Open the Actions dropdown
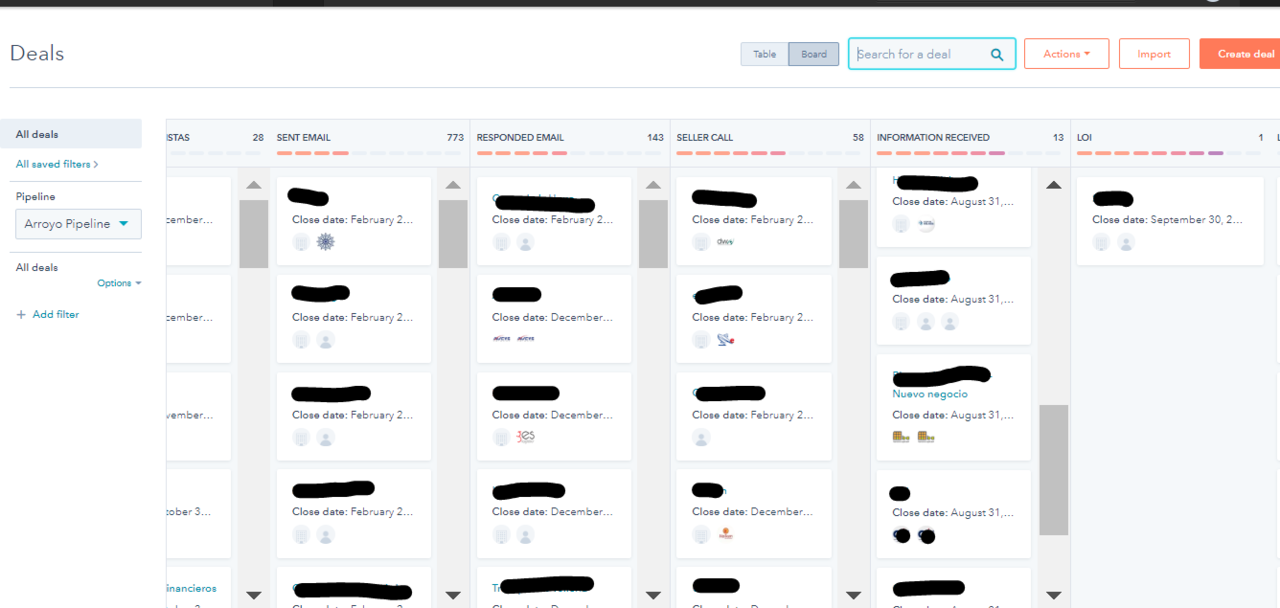Viewport: 1280px width, 608px height. point(1066,54)
